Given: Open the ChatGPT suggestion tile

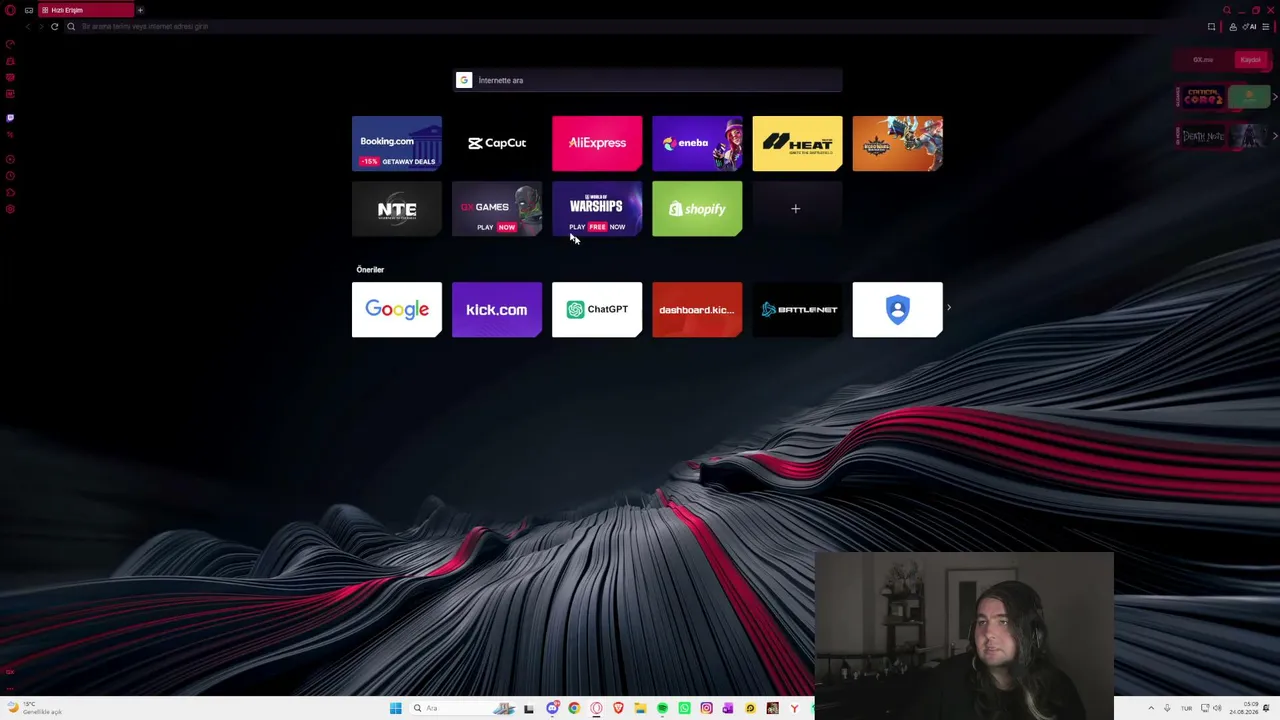Looking at the screenshot, I should tap(597, 310).
